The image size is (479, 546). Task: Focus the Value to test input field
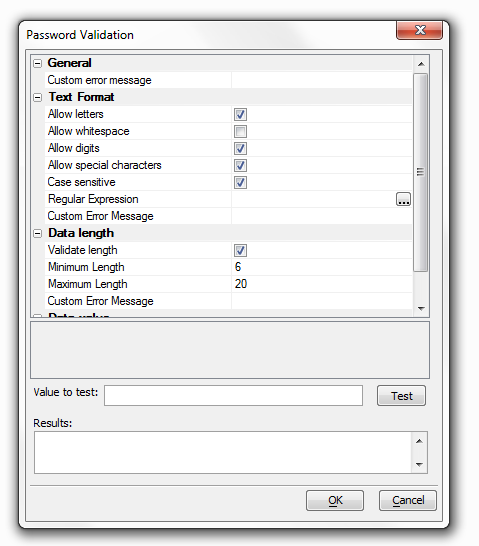tap(233, 396)
